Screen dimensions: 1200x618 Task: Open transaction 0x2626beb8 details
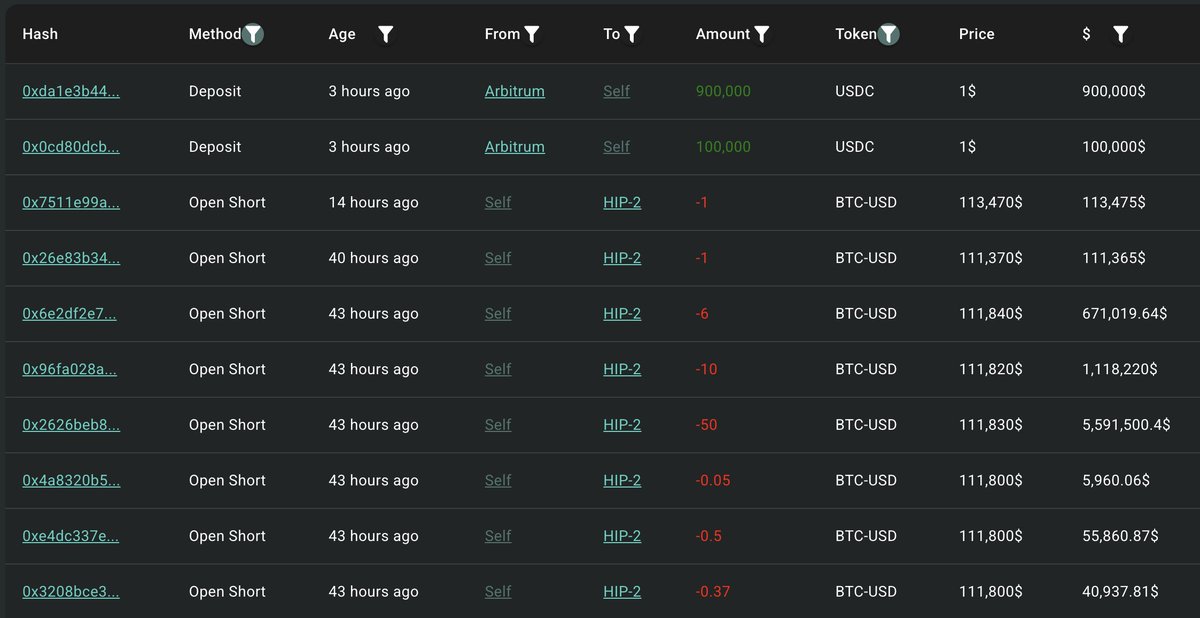tap(71, 425)
